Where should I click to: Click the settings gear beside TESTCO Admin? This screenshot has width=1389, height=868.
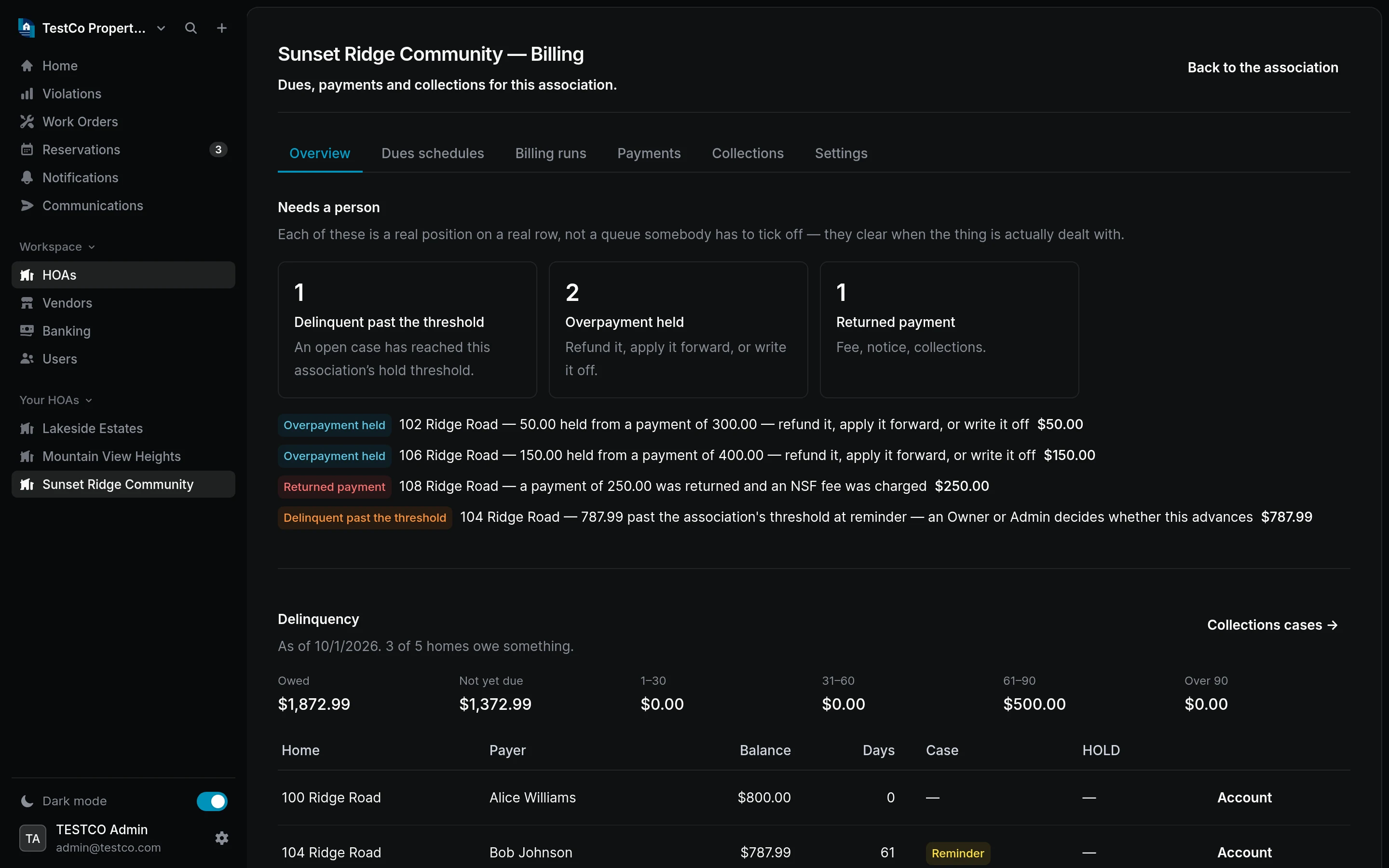[221, 838]
